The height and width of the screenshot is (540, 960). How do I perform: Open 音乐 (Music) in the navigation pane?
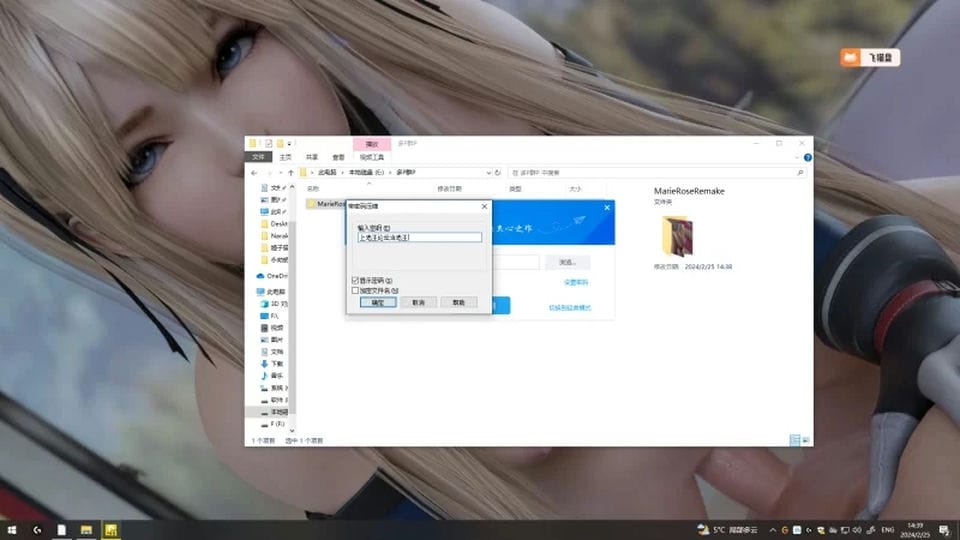click(x=272, y=376)
